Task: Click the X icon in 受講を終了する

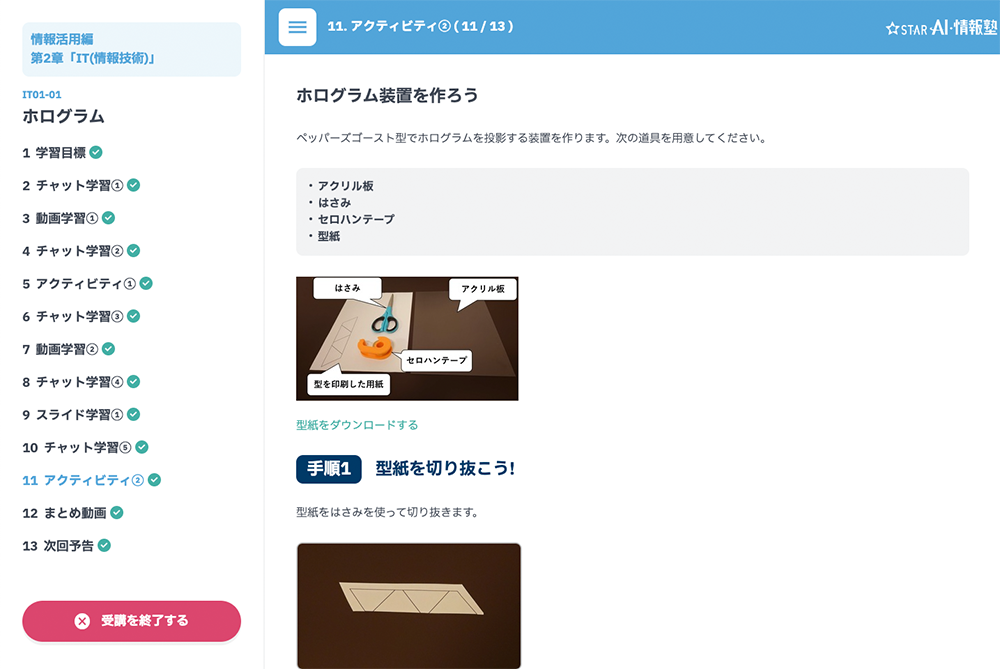Action: click(82, 621)
